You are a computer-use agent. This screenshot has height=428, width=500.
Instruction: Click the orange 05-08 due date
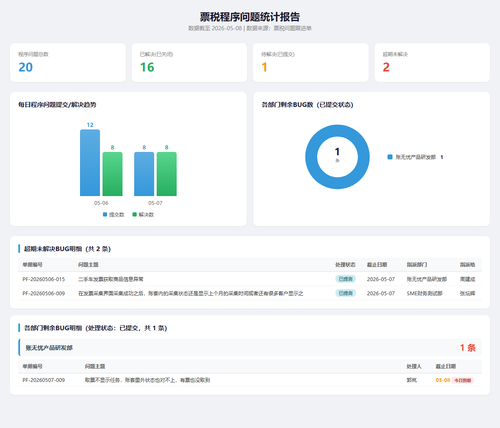coord(443,380)
